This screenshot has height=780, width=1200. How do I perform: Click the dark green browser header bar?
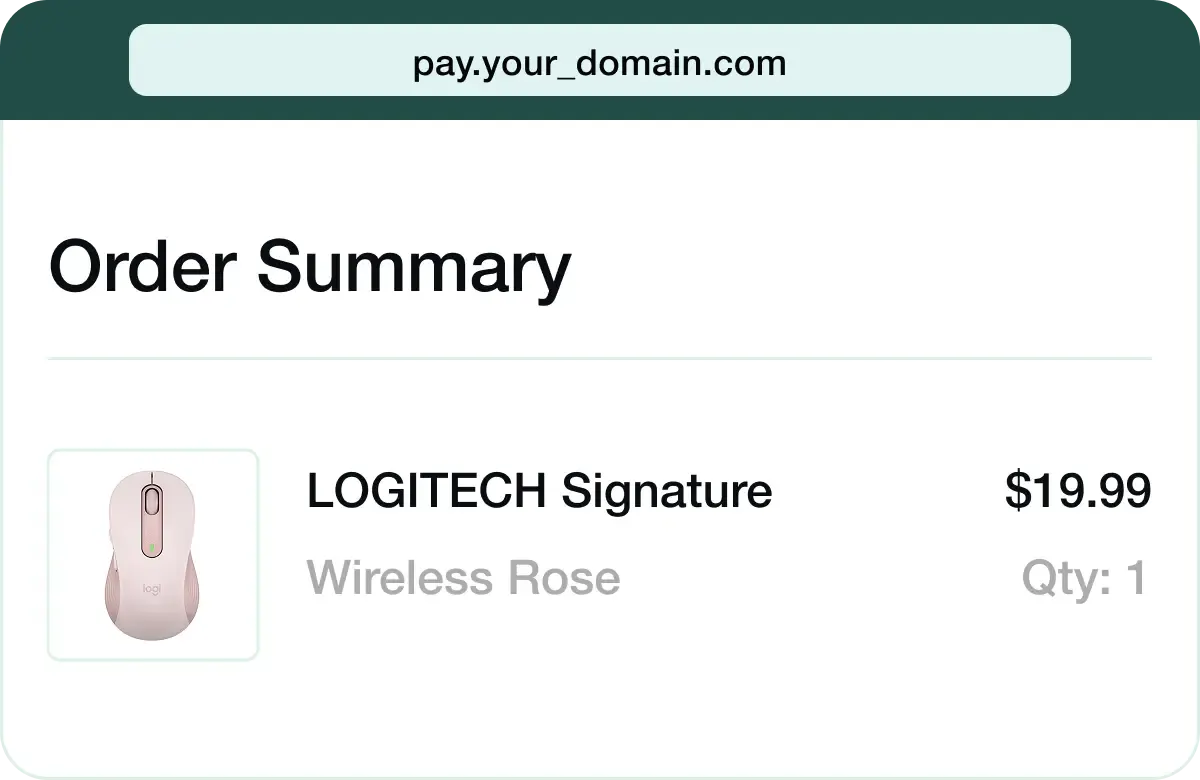point(60,60)
